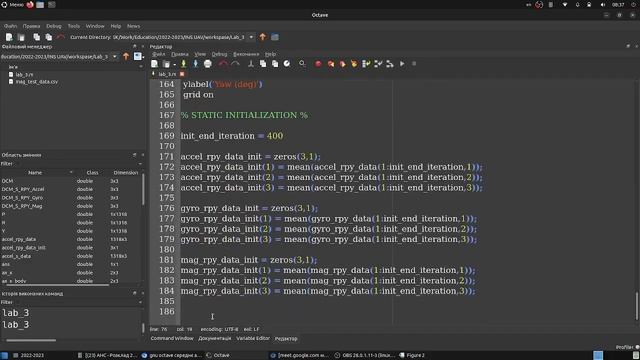Open Tools menu
640x360 pixels.
(73, 26)
